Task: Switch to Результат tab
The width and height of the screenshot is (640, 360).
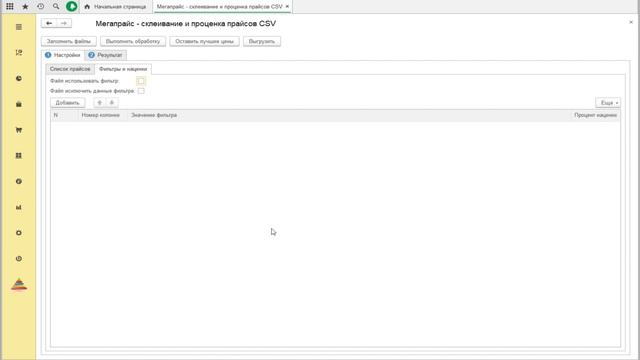Action: 106,55
